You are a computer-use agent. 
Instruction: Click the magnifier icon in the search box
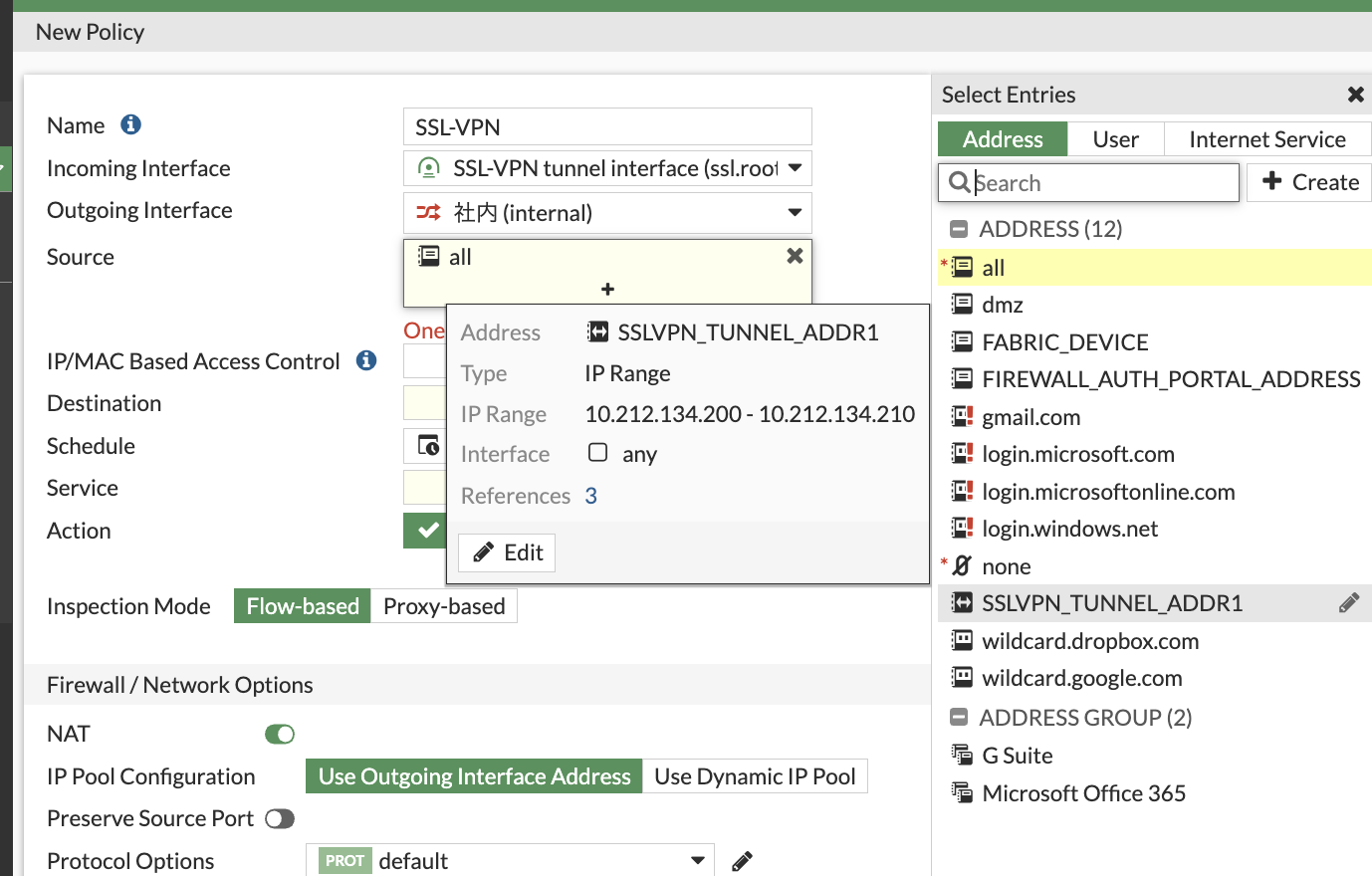(x=959, y=182)
